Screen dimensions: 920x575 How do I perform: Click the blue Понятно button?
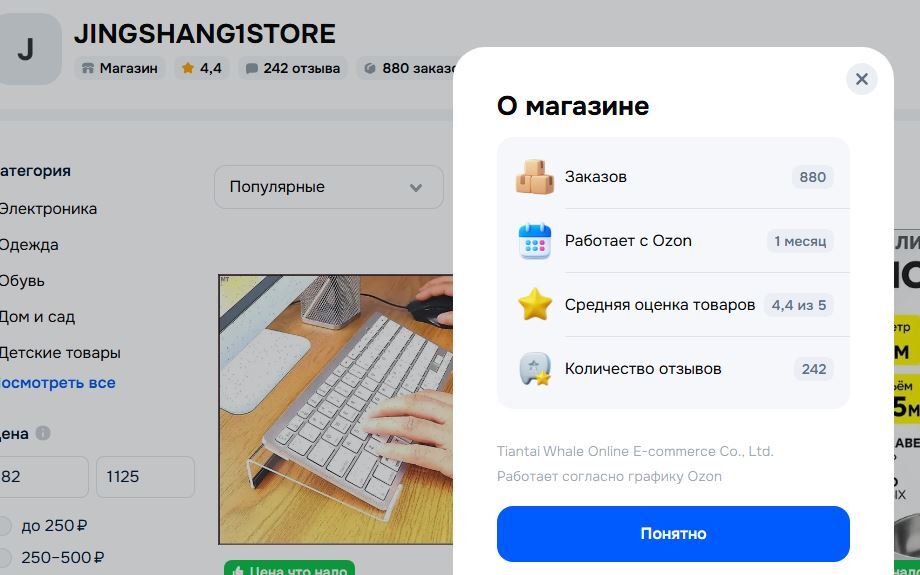(673, 534)
